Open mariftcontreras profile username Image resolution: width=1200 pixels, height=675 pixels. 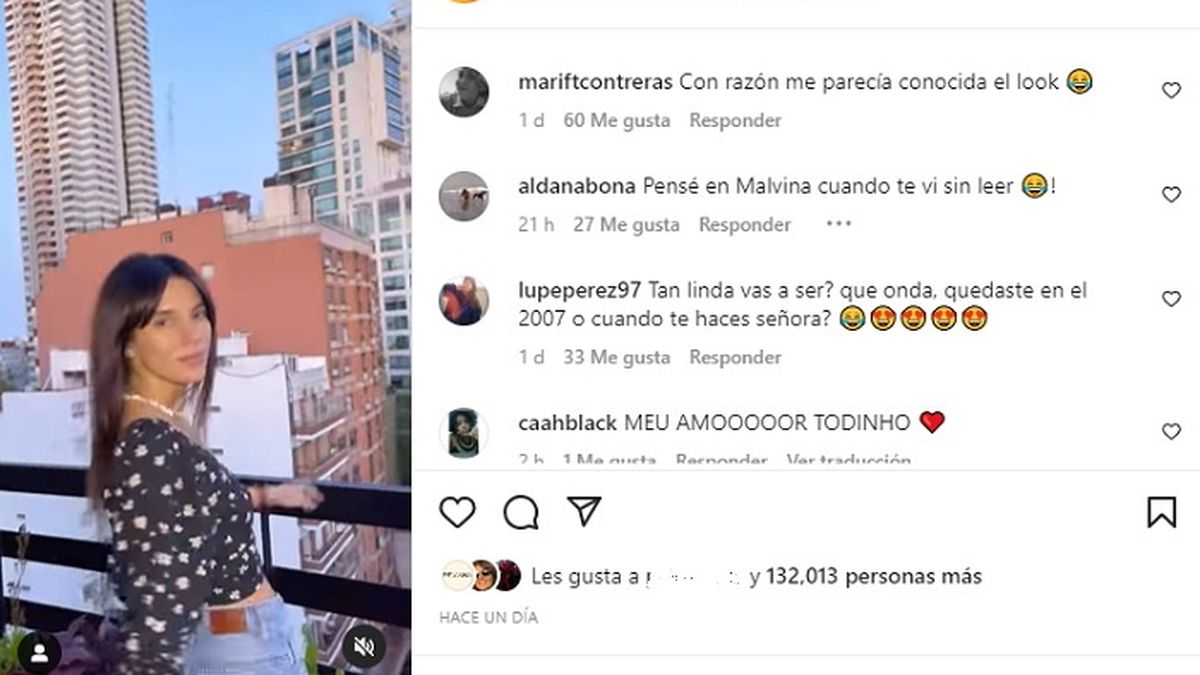(596, 82)
